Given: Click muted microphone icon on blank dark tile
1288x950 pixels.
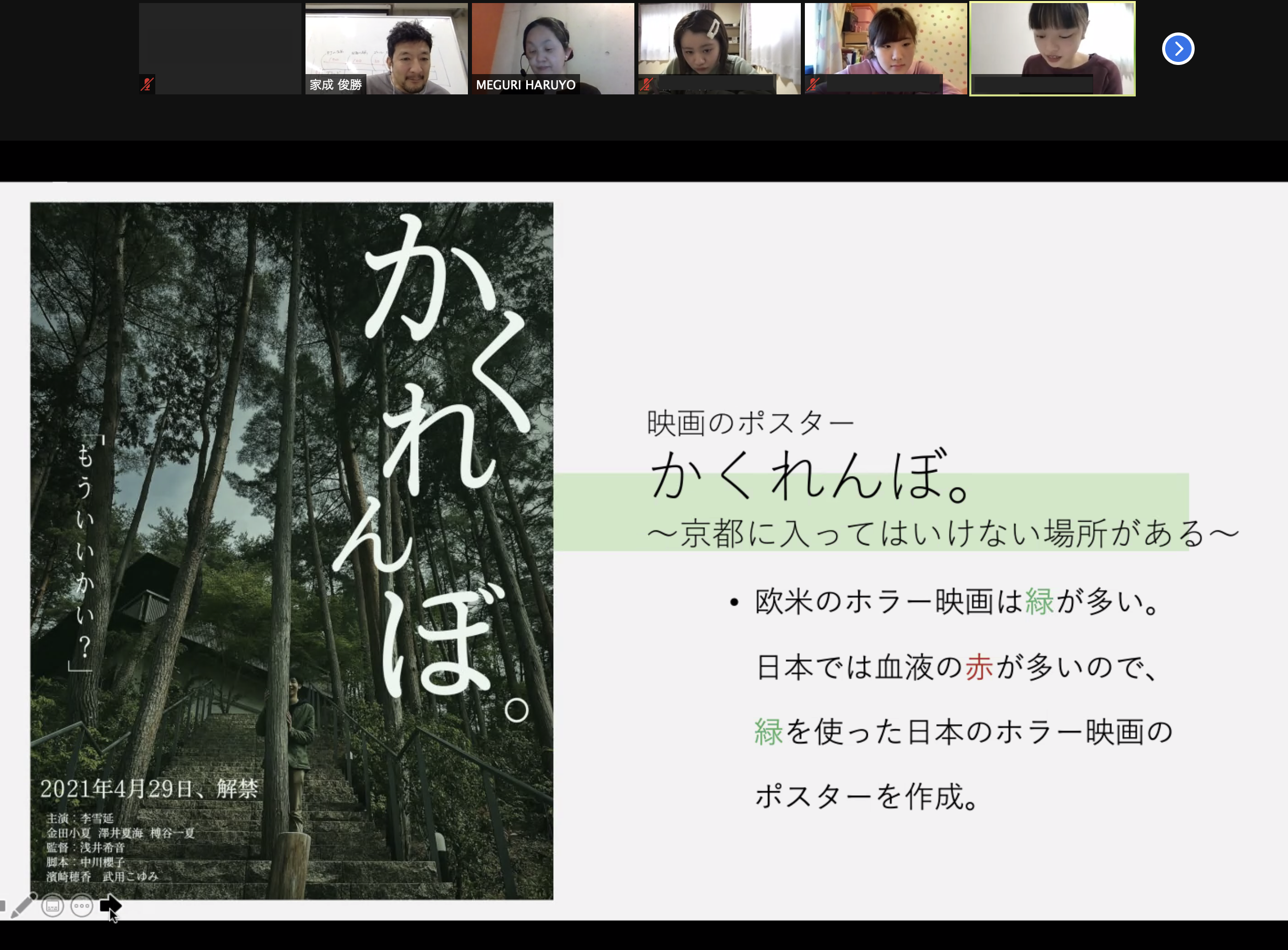Looking at the screenshot, I should coord(147,85).
